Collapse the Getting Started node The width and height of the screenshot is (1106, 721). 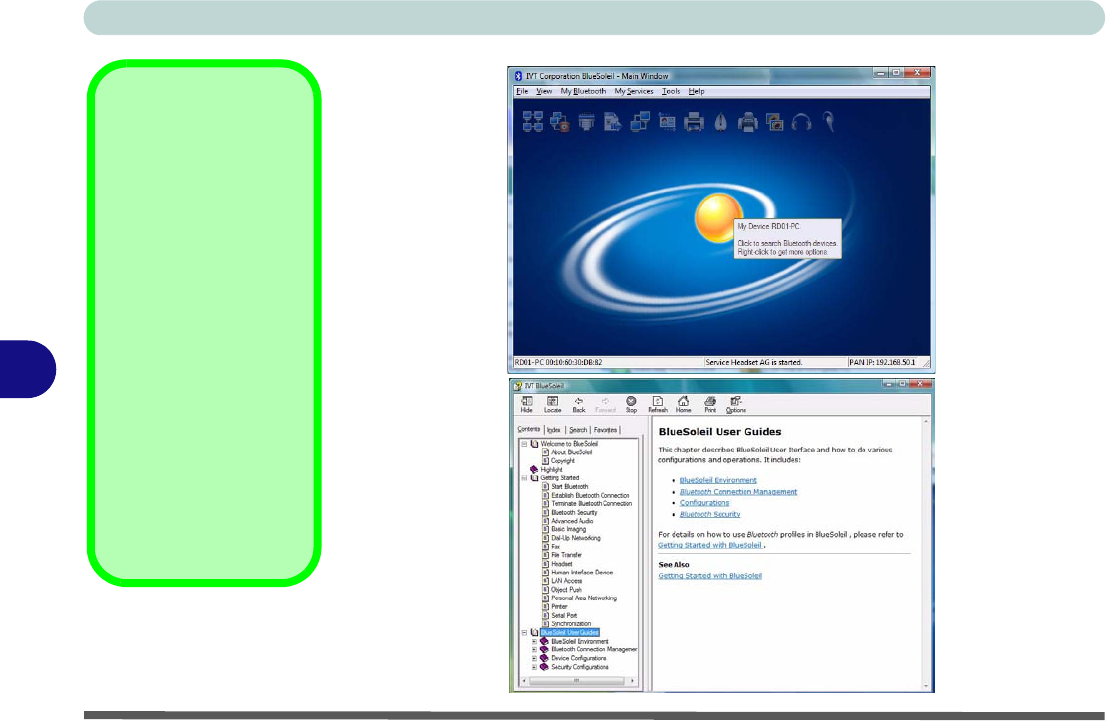click(524, 478)
